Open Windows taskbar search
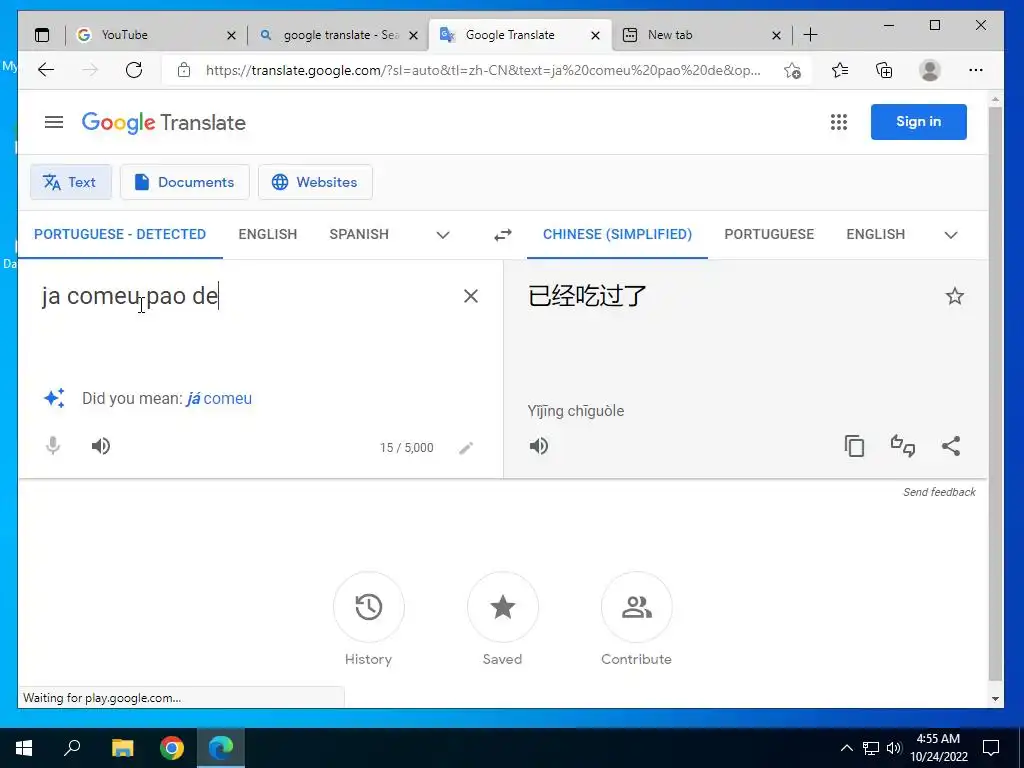Screen dimensions: 1024x768 click(x=72, y=747)
